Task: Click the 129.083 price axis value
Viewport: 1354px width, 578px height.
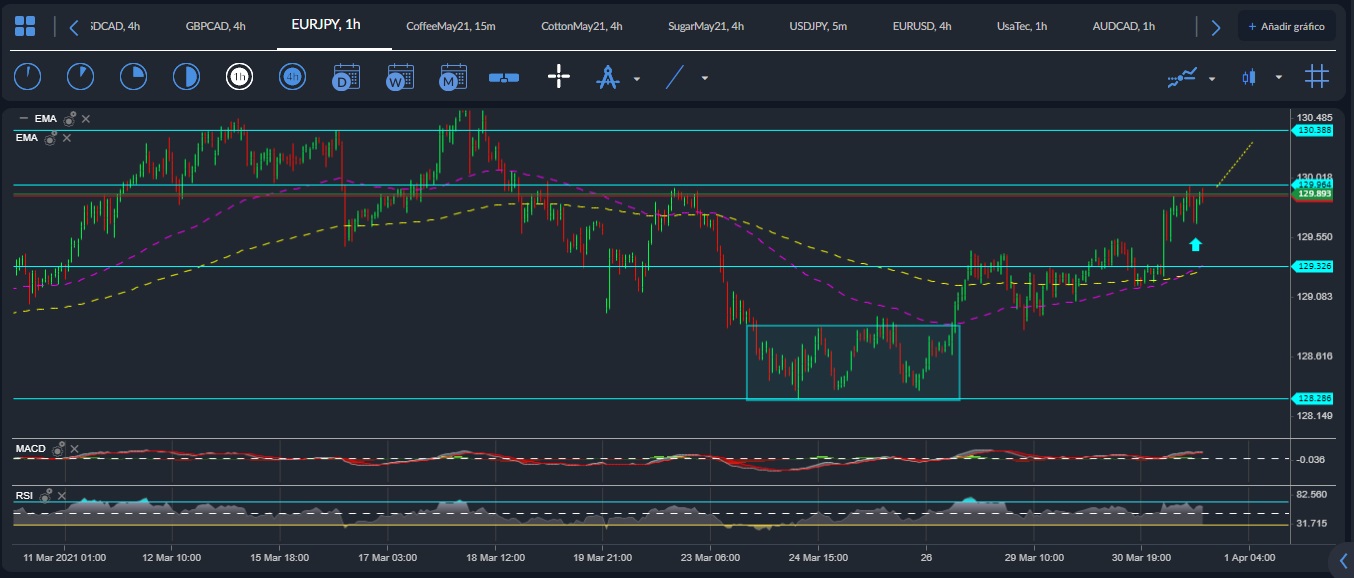Action: click(1315, 297)
